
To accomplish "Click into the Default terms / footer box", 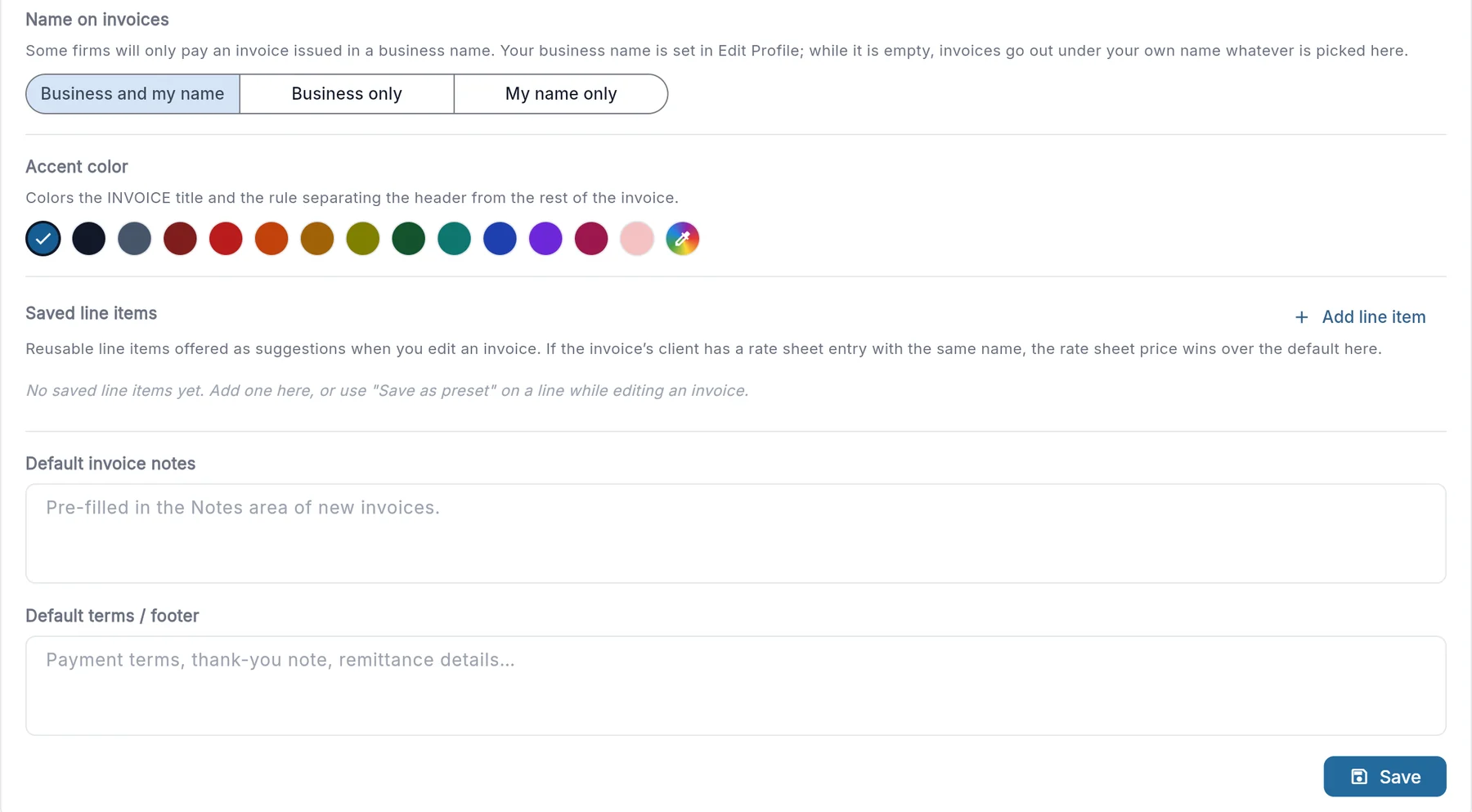I will point(736,685).
